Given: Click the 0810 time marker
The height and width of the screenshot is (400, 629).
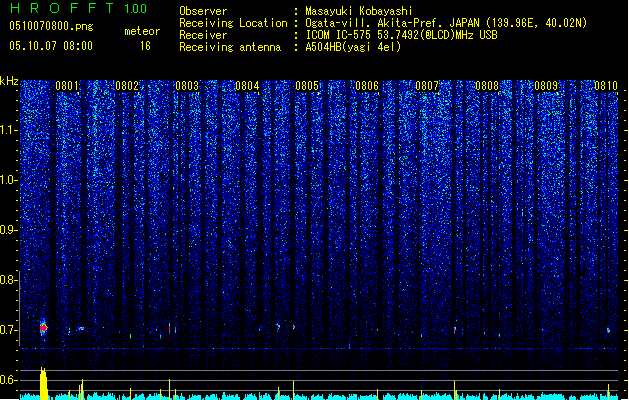Looking at the screenshot, I should click(x=606, y=85).
